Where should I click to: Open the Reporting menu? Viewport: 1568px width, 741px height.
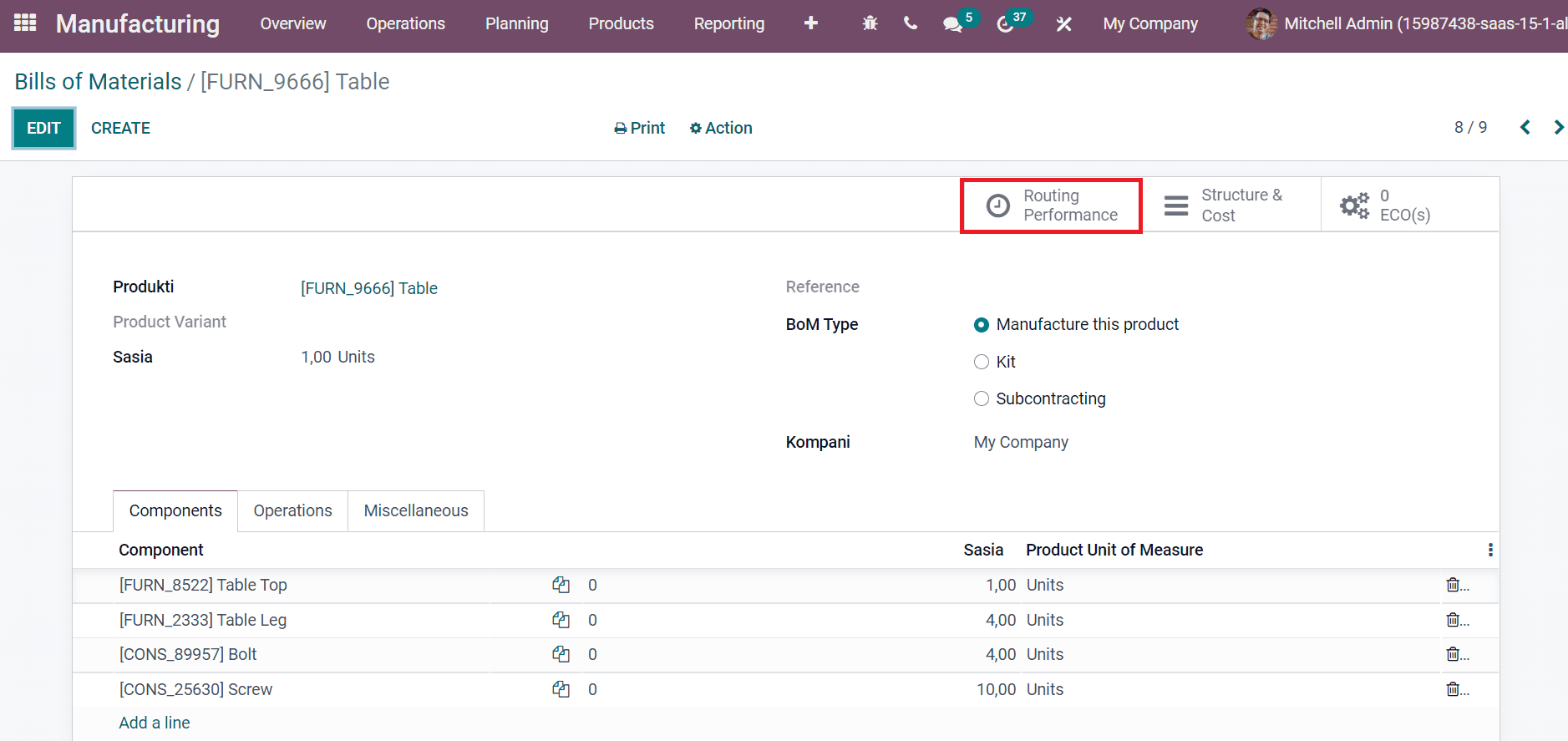(729, 23)
